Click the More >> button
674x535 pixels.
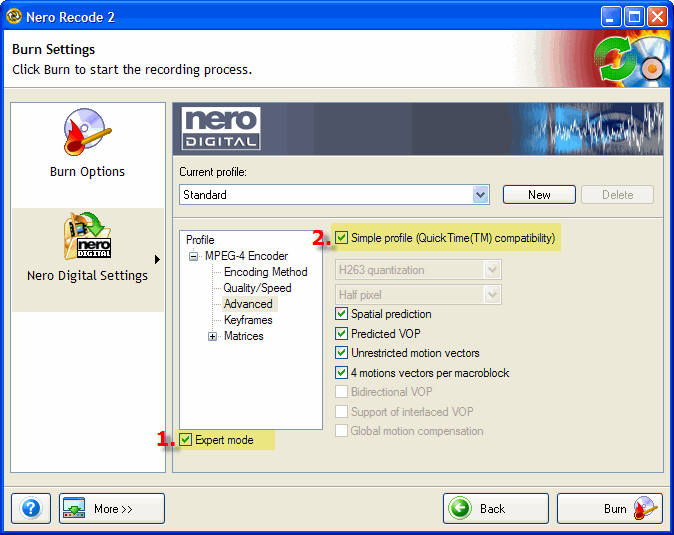coord(112,508)
